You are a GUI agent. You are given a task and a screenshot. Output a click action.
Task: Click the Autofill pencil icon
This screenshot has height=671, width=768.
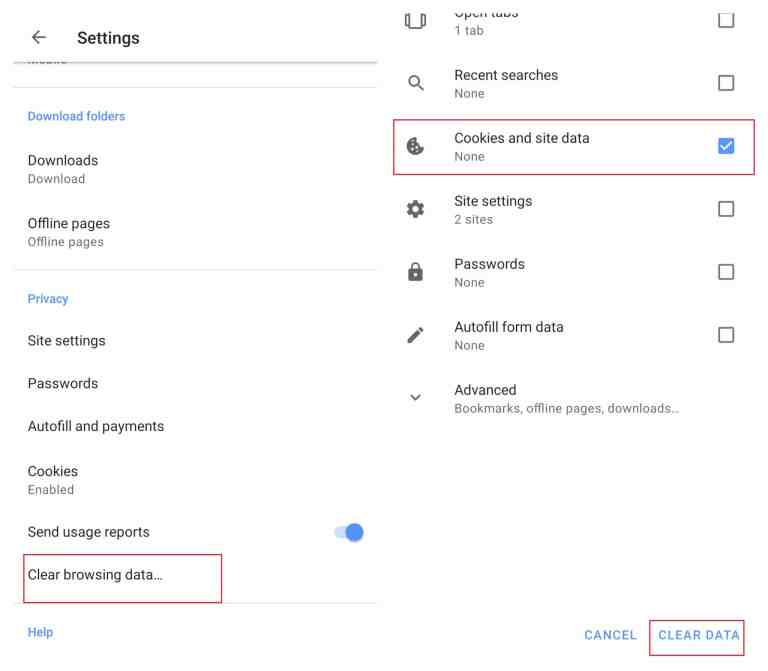[x=416, y=335]
